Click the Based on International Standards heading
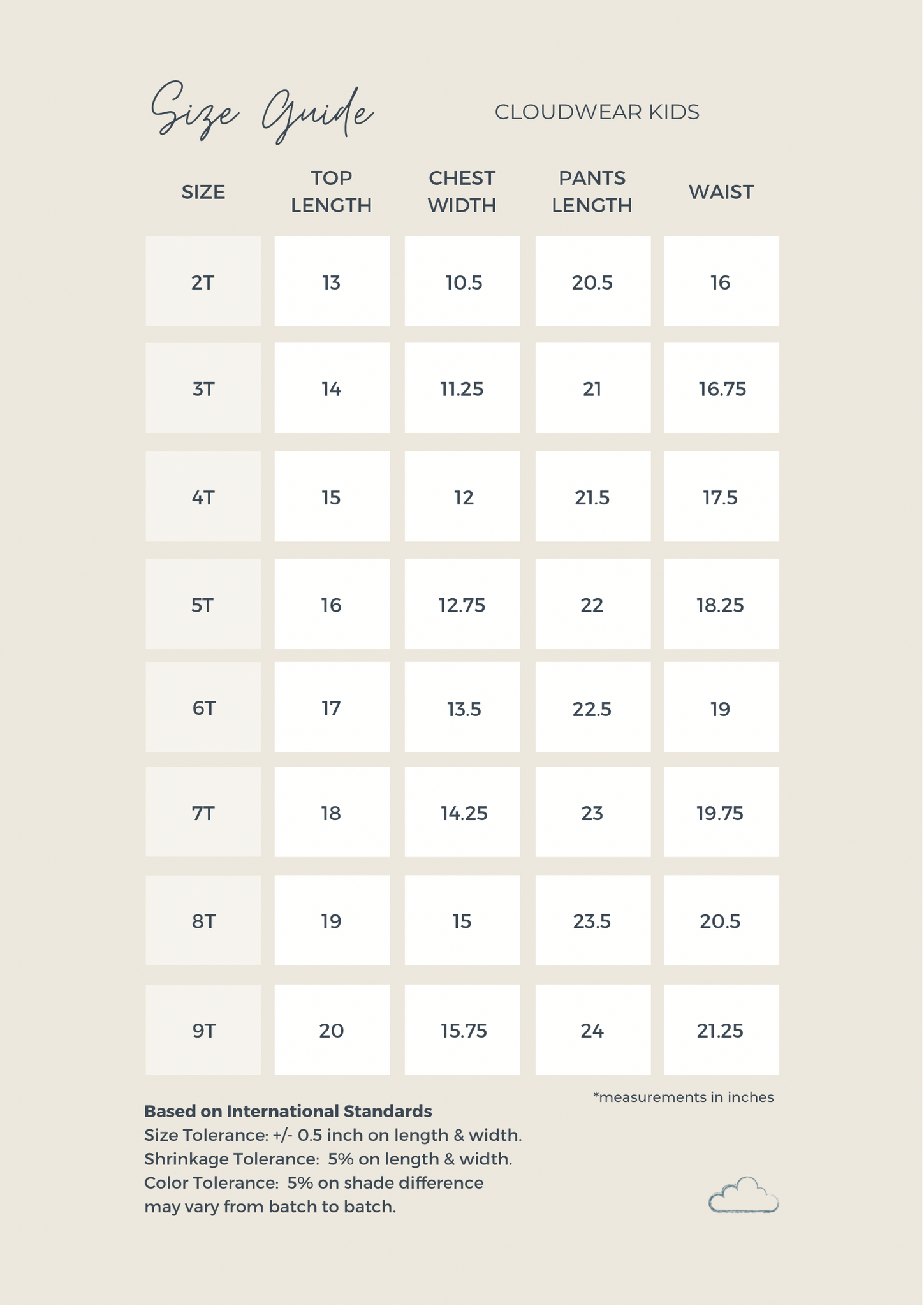The width and height of the screenshot is (924, 1306). coord(288,1112)
